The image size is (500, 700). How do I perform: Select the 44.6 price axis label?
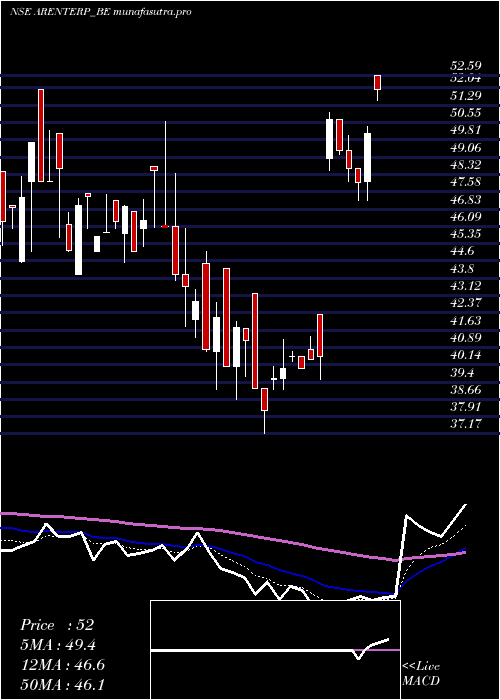(462, 251)
